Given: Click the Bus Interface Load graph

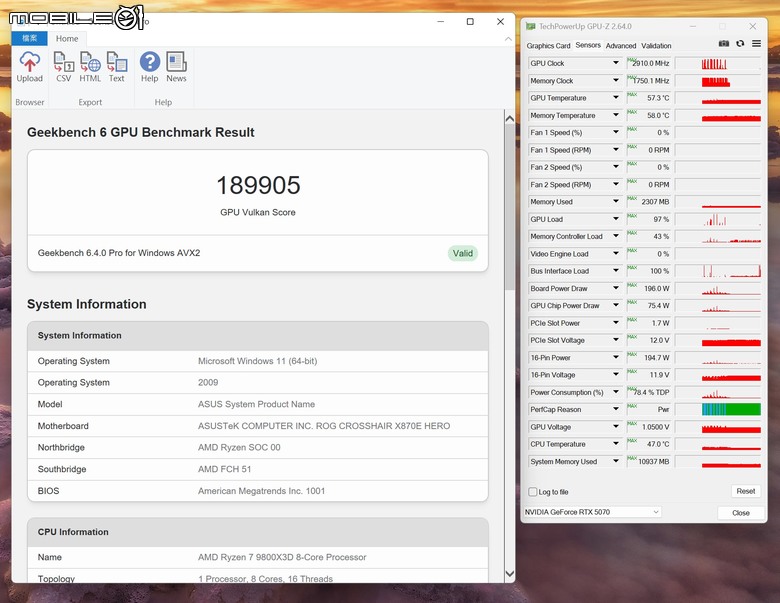Looking at the screenshot, I should pyautogui.click(x=718, y=271).
